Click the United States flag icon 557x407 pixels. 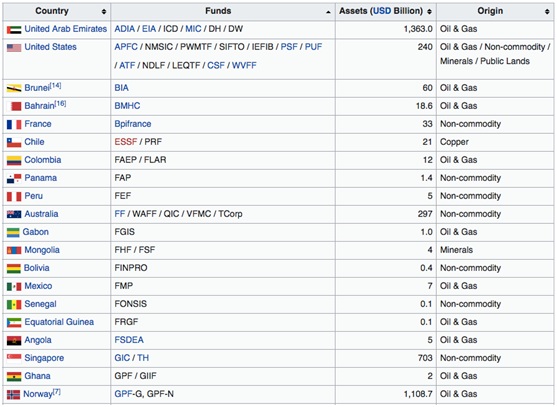tap(14, 48)
